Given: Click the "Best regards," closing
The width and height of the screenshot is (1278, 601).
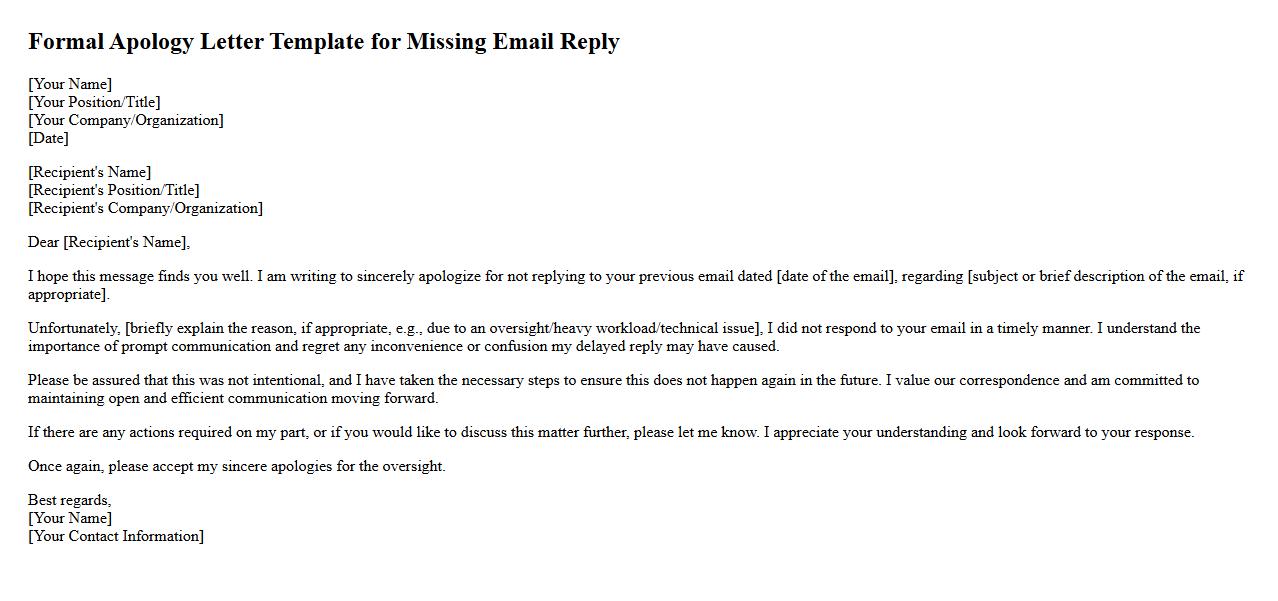Looking at the screenshot, I should (x=69, y=500).
